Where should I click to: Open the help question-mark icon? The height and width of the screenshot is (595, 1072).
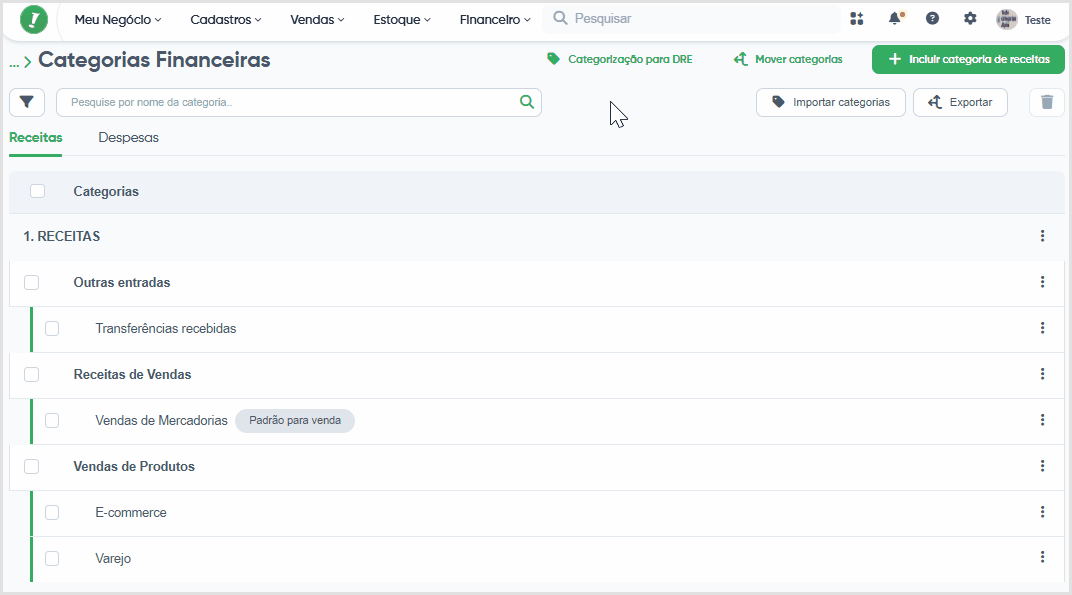932,18
